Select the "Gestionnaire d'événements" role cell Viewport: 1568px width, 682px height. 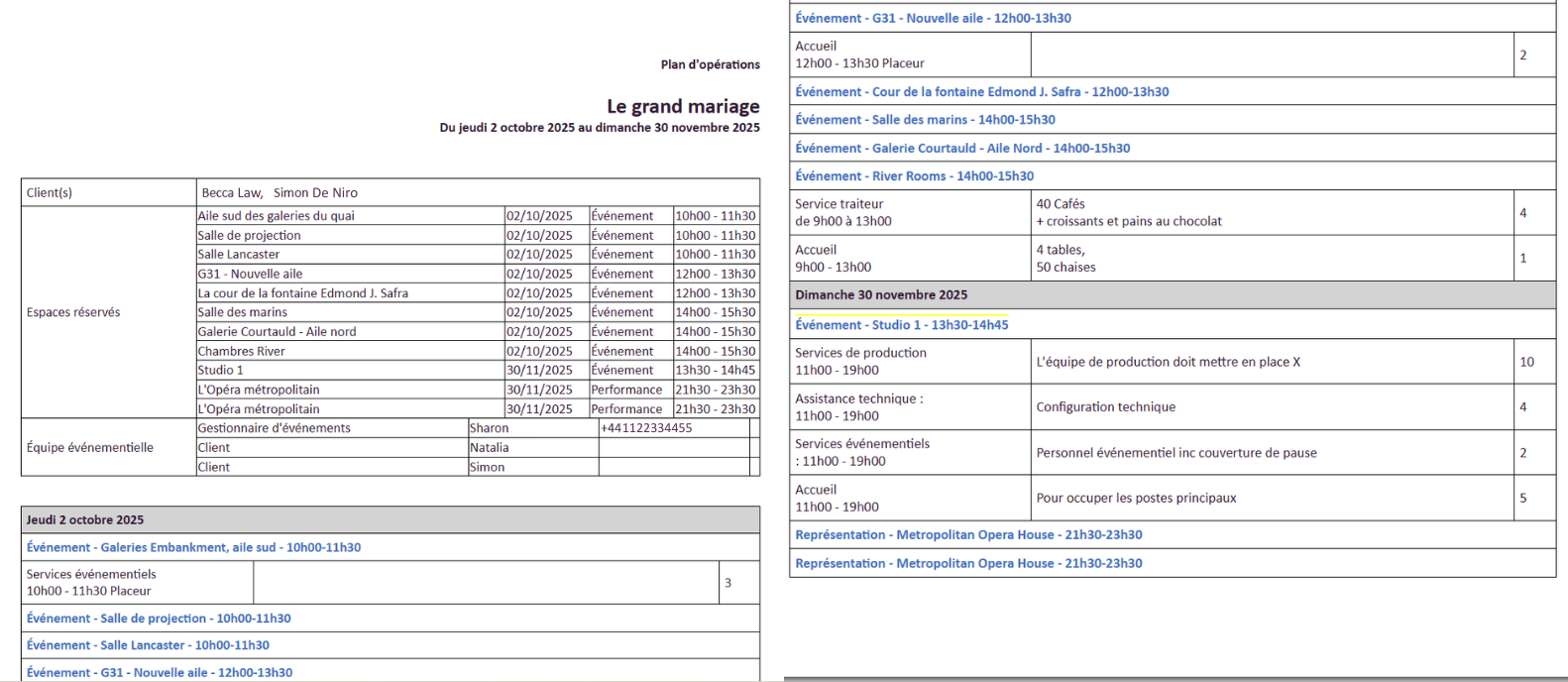275,428
